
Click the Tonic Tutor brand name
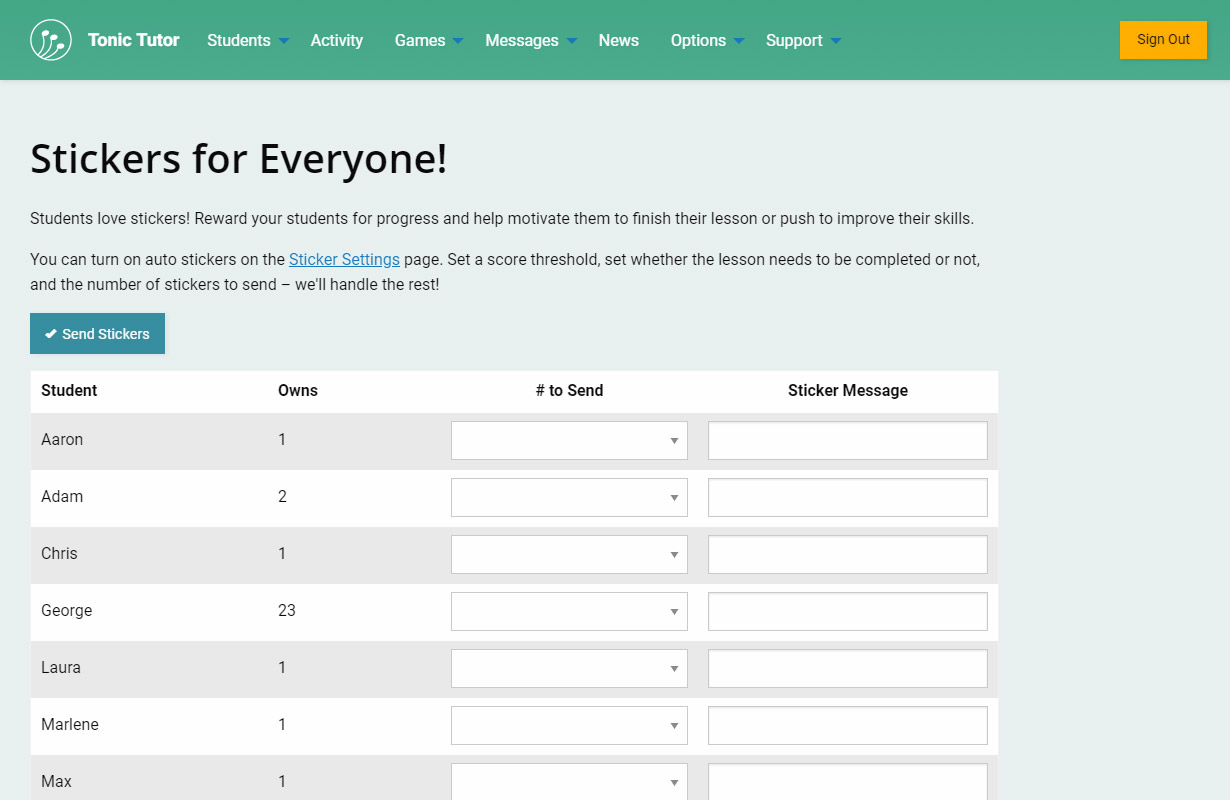(x=133, y=40)
